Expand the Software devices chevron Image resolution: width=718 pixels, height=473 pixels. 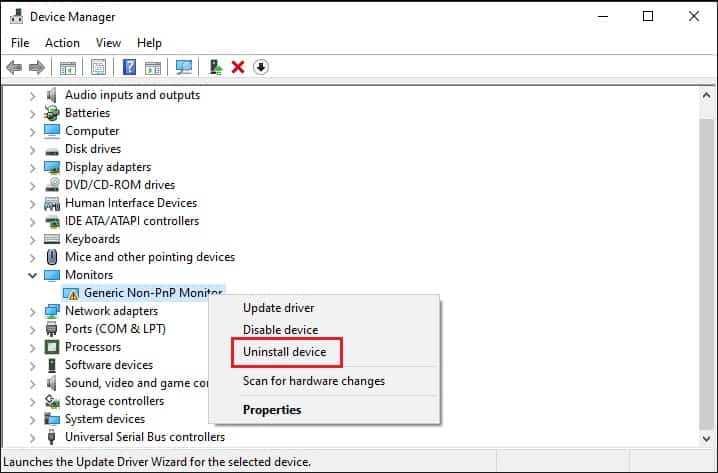coord(32,366)
